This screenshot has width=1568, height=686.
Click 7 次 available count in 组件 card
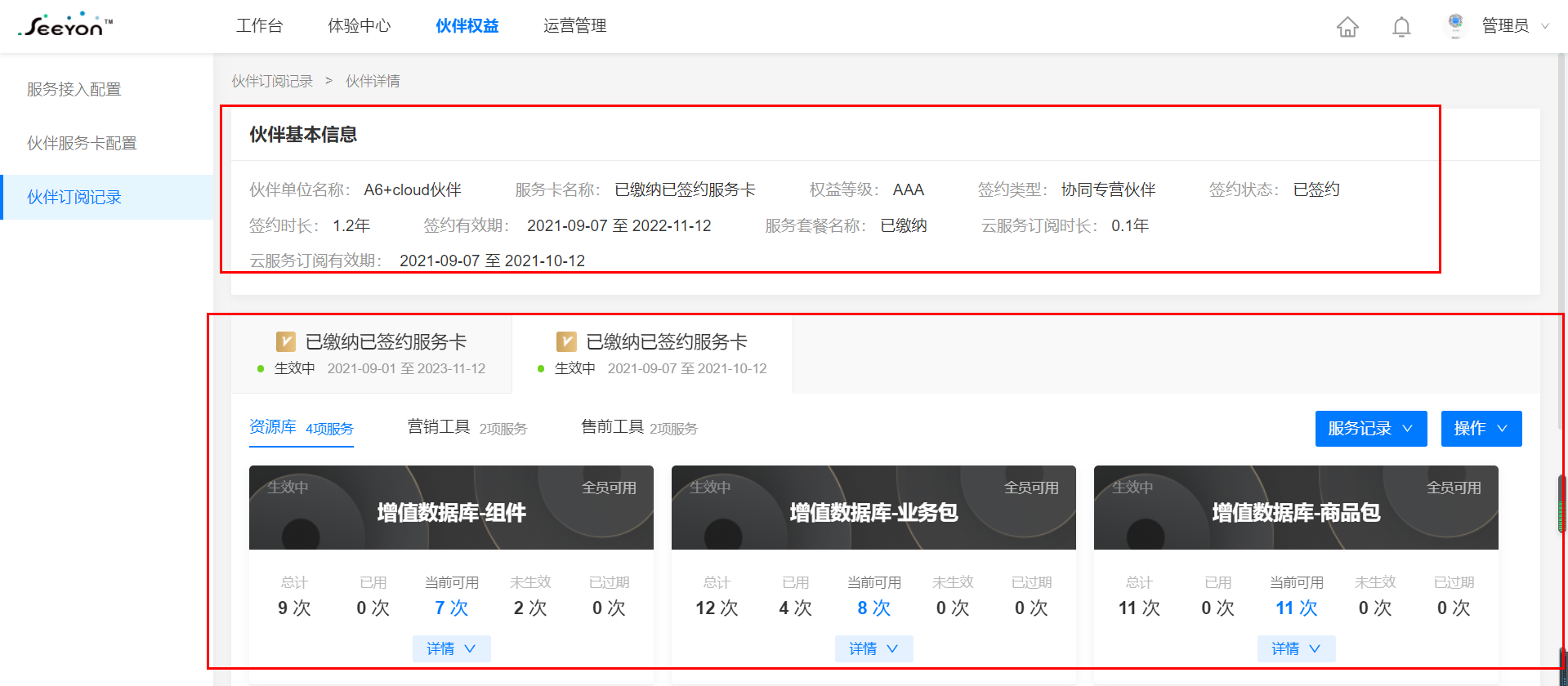coord(451,608)
